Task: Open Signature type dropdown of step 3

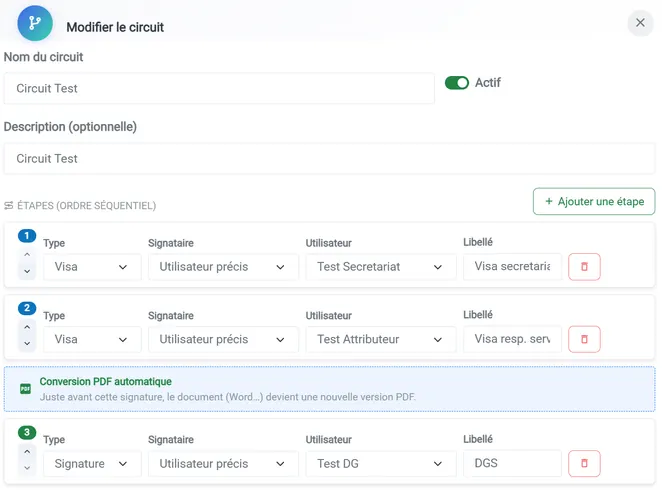Action: point(92,464)
